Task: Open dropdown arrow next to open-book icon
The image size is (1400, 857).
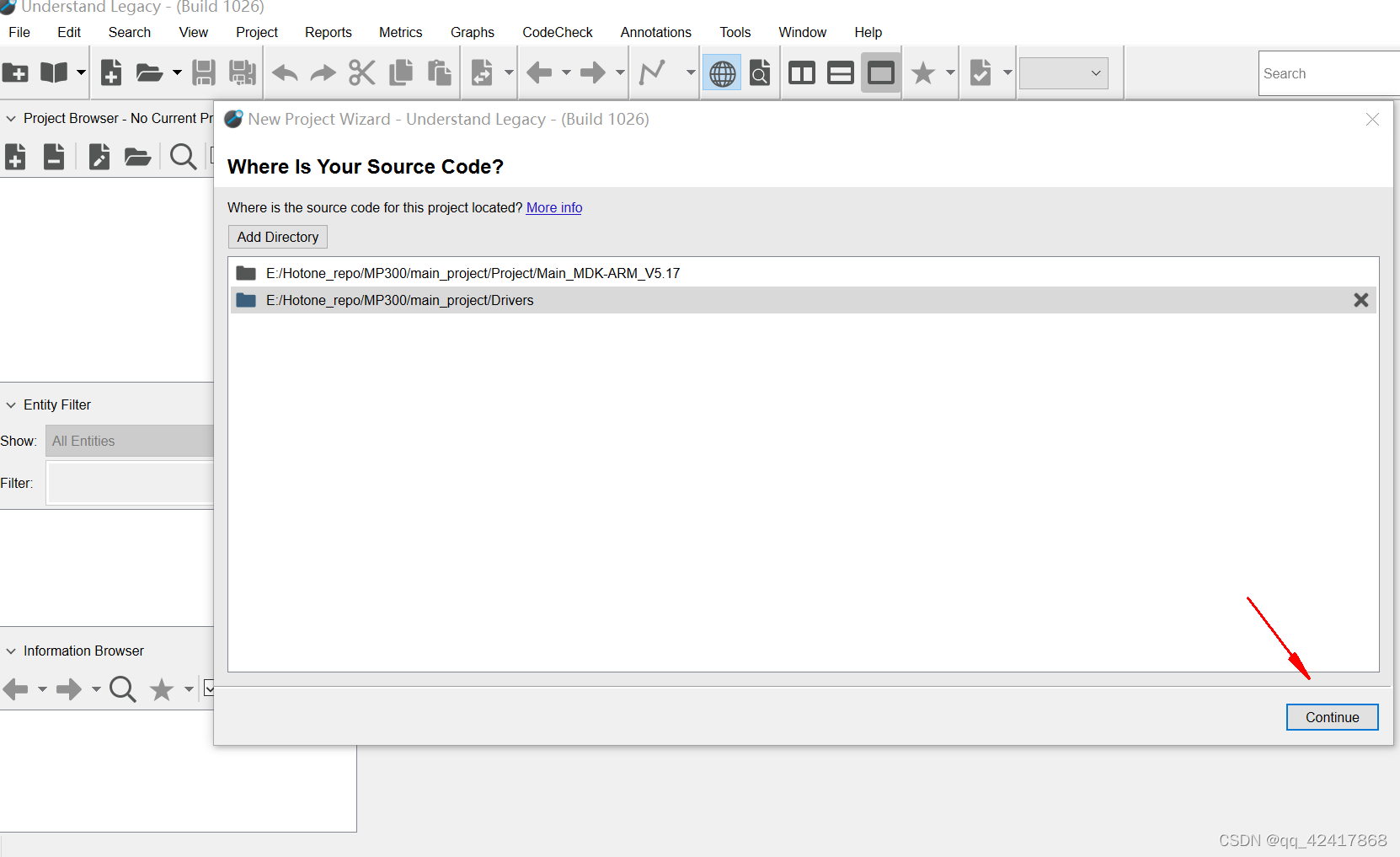Action: 81,73
